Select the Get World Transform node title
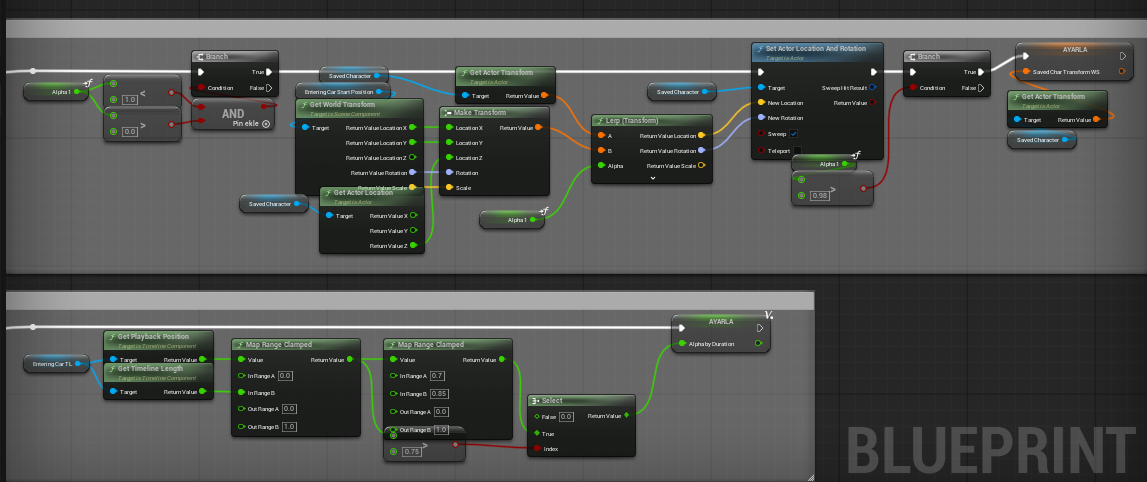Viewport: 1147px width, 482px height. [342, 105]
